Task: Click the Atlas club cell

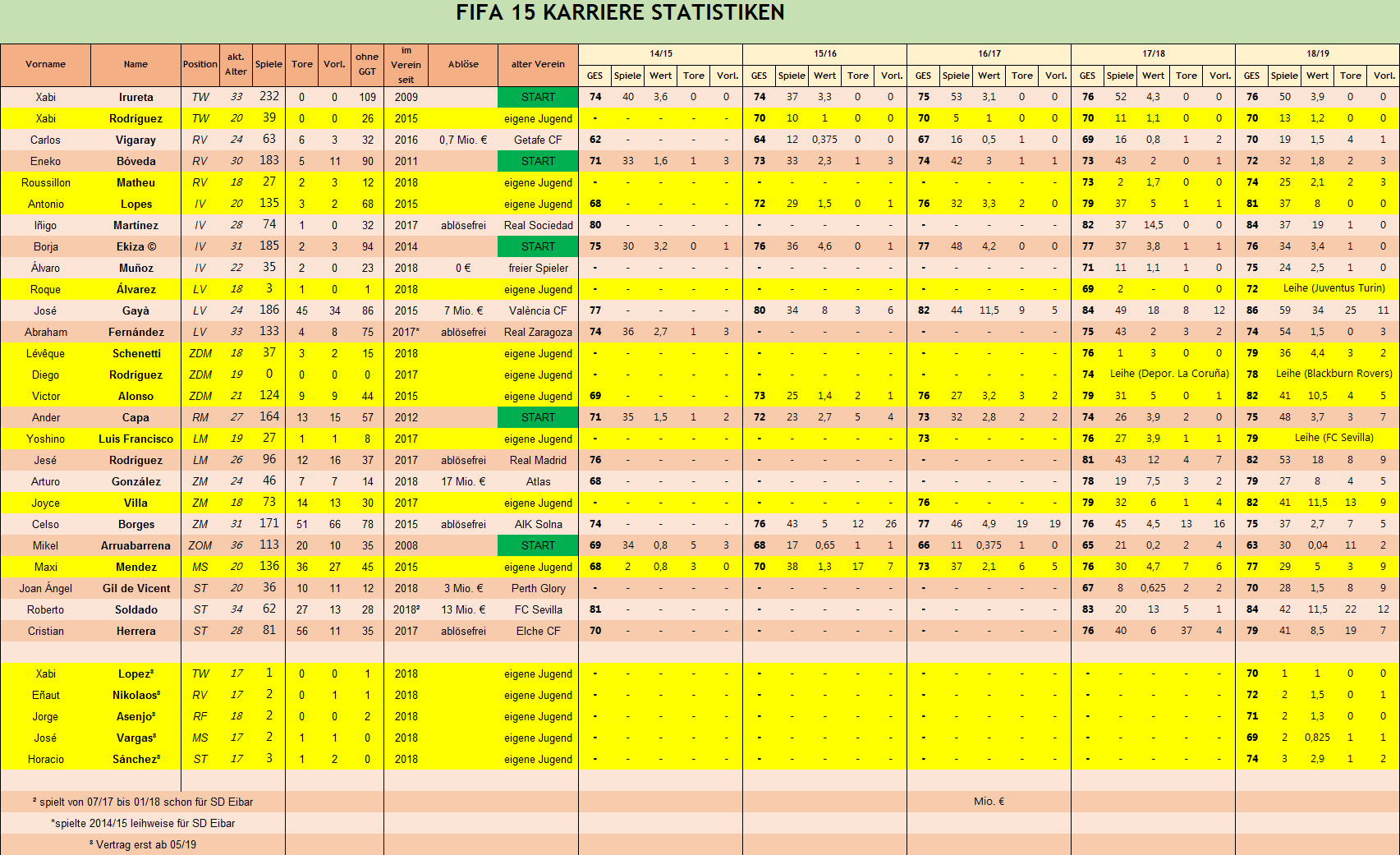Action: click(538, 481)
